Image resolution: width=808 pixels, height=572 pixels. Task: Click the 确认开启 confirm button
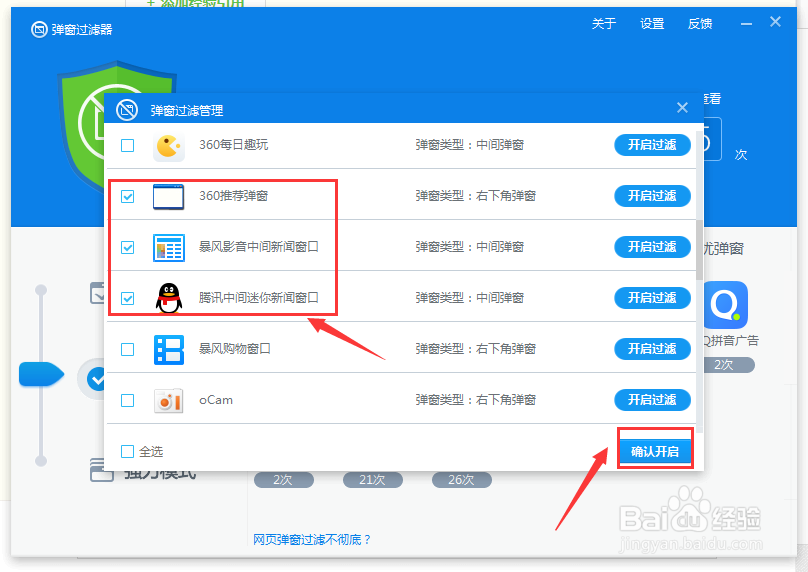click(655, 451)
